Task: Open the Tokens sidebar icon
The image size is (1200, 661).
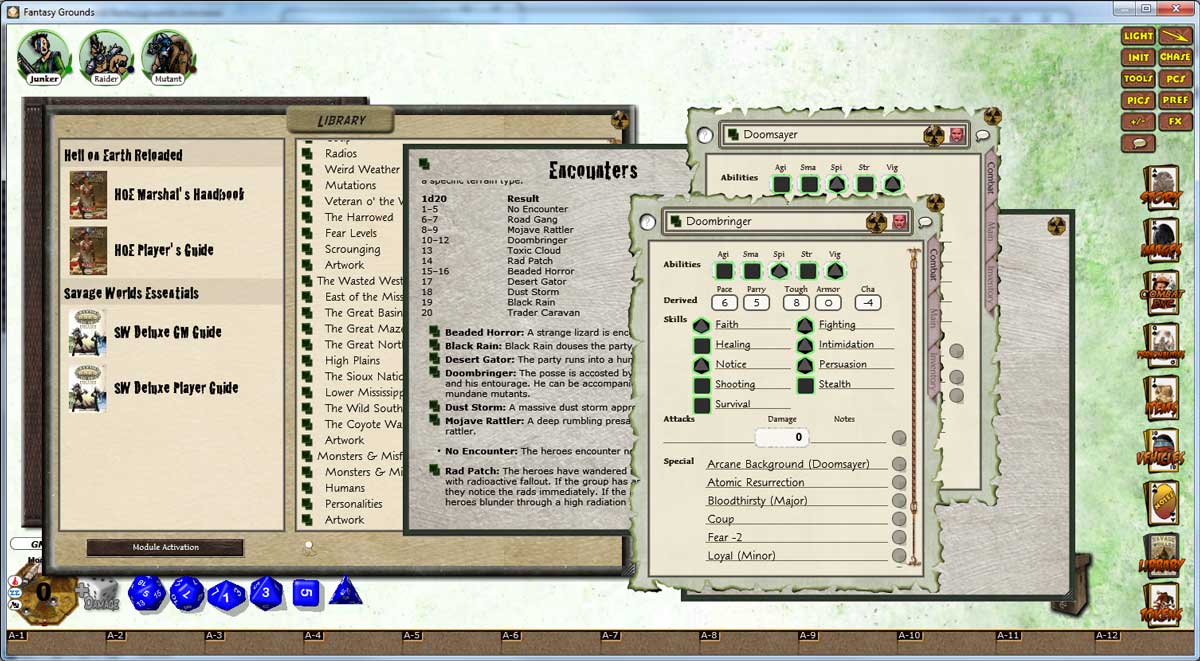Action: [x=1160, y=602]
